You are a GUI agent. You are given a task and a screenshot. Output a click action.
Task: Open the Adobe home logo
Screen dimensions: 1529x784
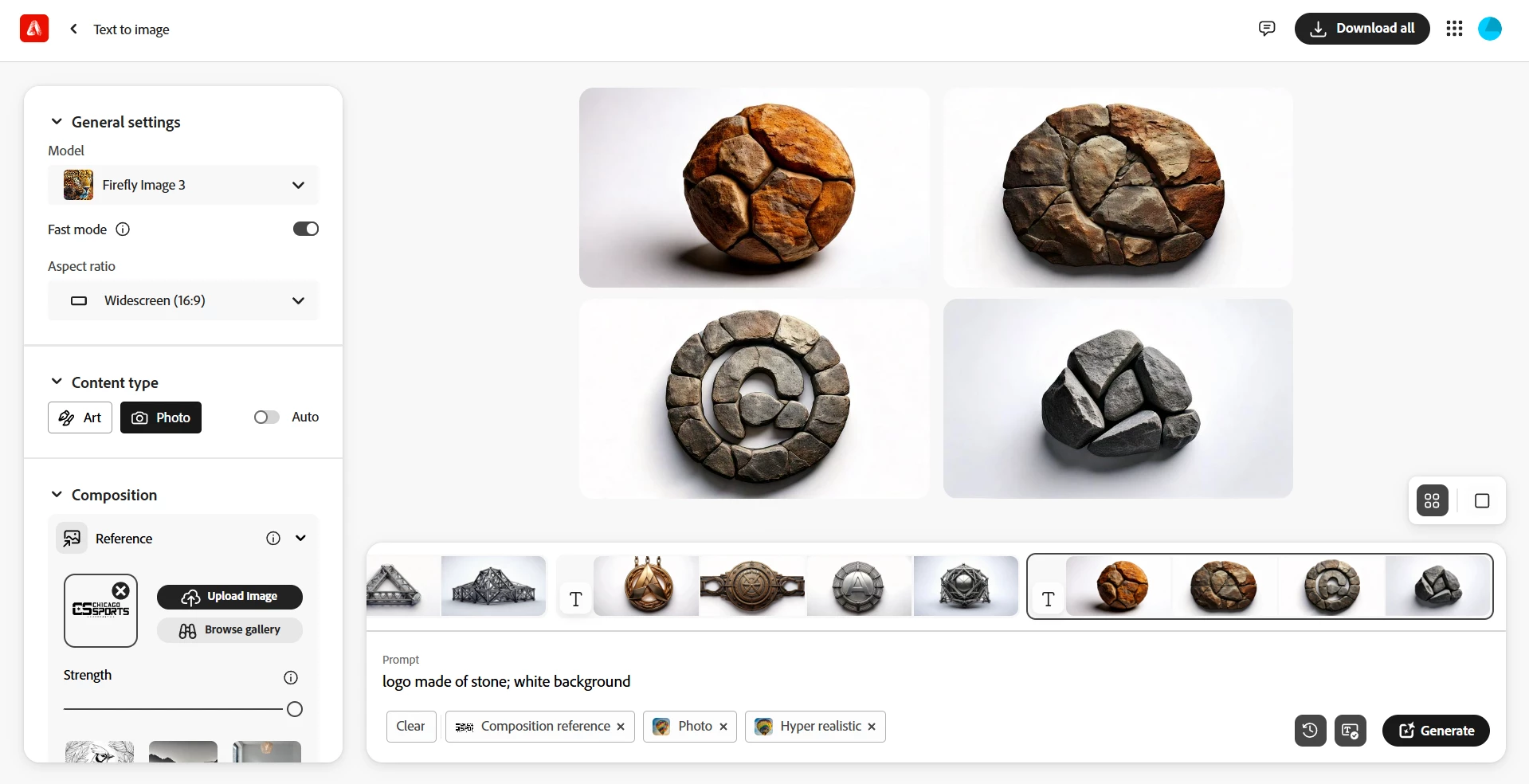[x=34, y=29]
